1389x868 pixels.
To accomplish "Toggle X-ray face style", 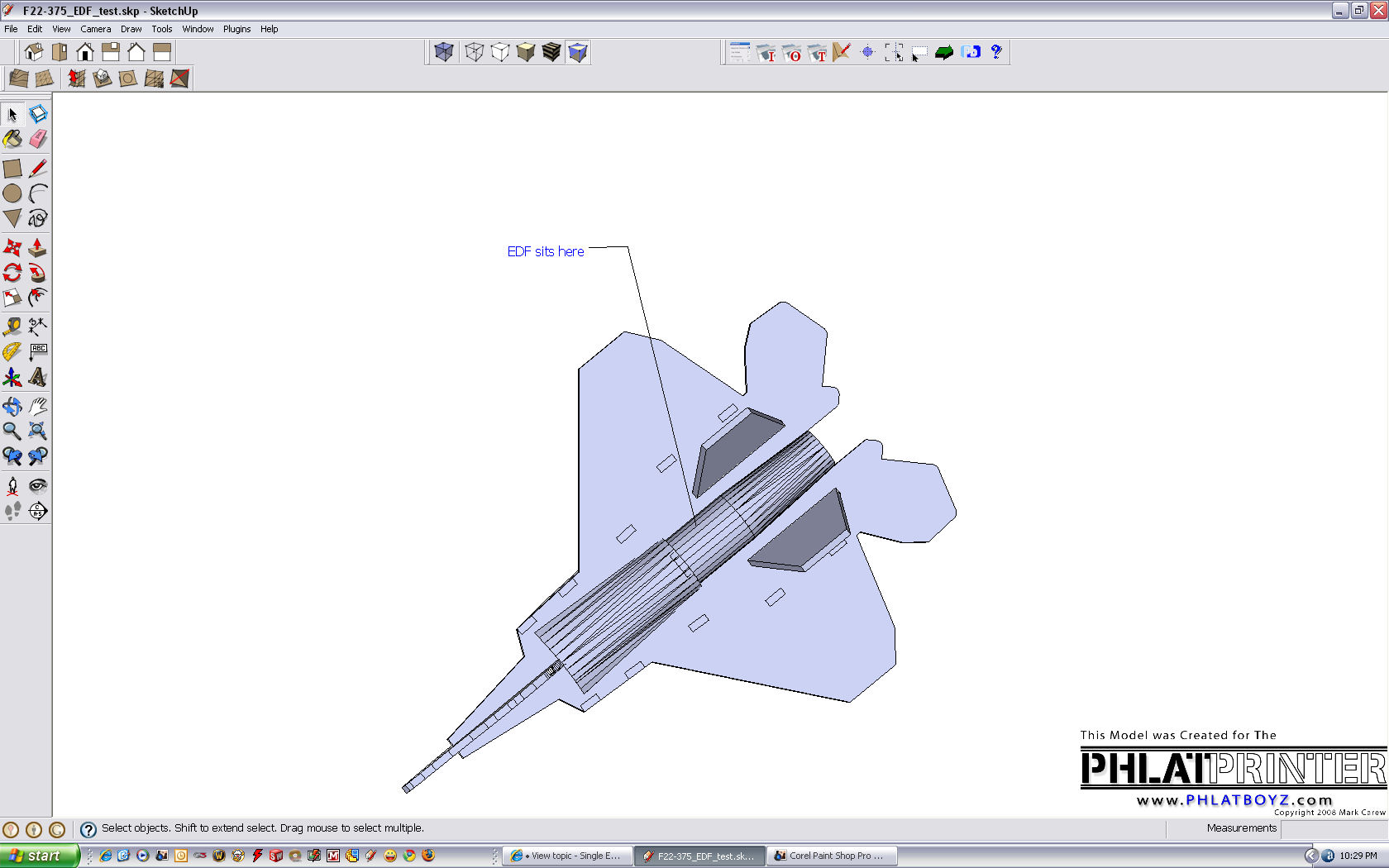I will 444,52.
